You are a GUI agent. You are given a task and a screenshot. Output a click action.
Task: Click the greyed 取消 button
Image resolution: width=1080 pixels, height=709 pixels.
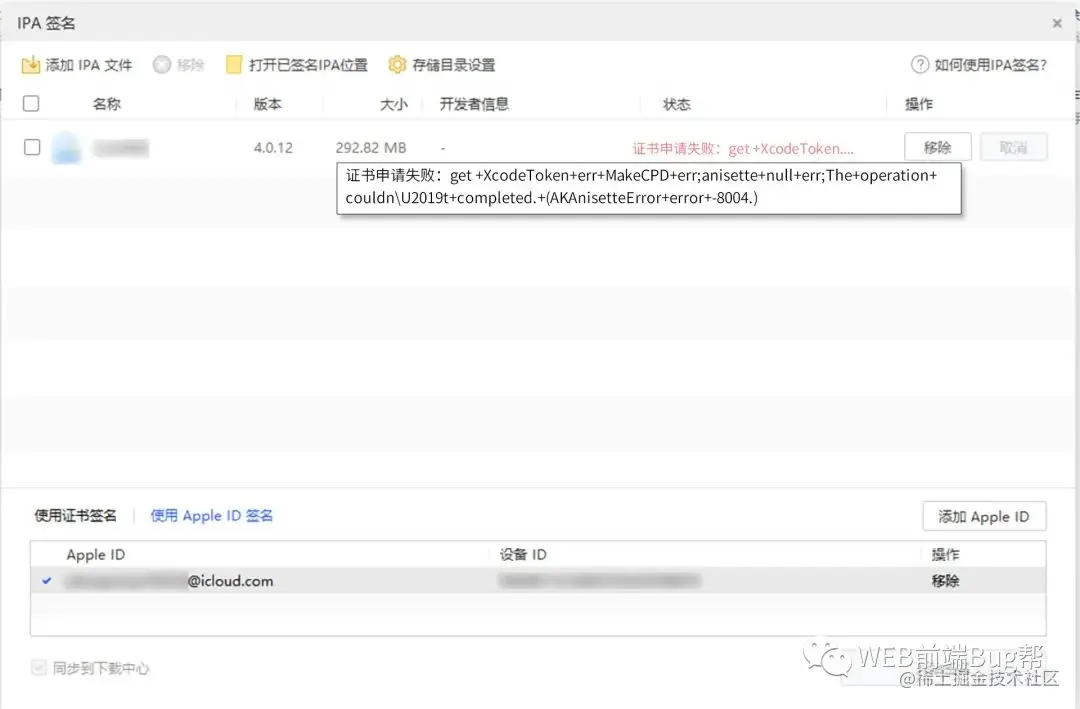[x=1014, y=147]
